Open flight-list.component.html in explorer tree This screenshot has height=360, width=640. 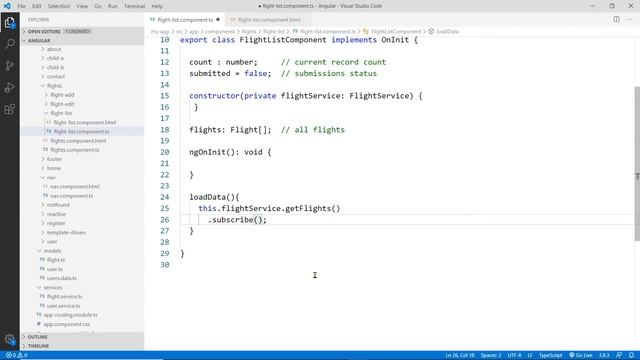tap(84, 122)
